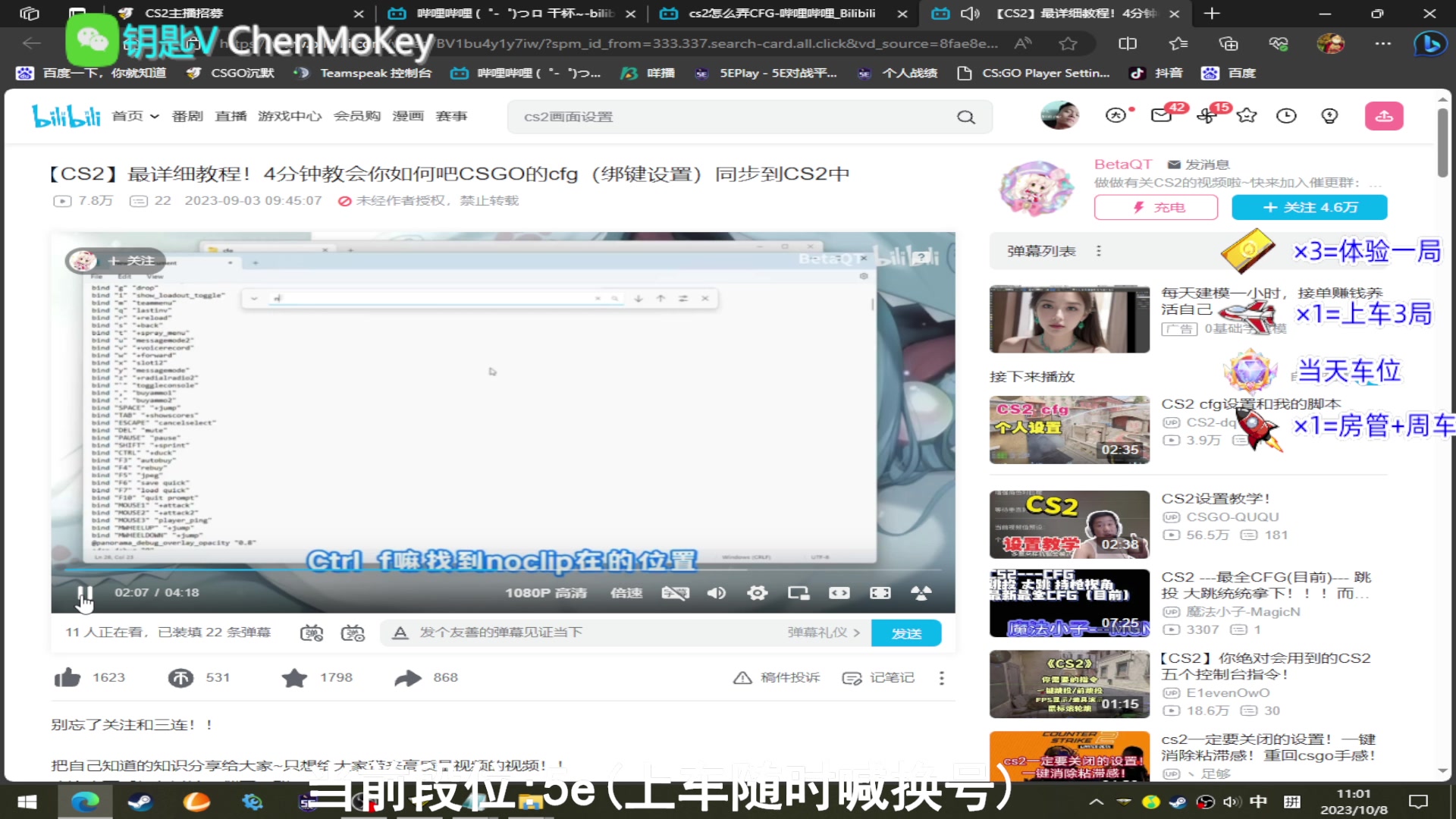Screen dimensions: 1456x819
Task: Open 1080P 高清 quality menu
Action: click(x=546, y=593)
